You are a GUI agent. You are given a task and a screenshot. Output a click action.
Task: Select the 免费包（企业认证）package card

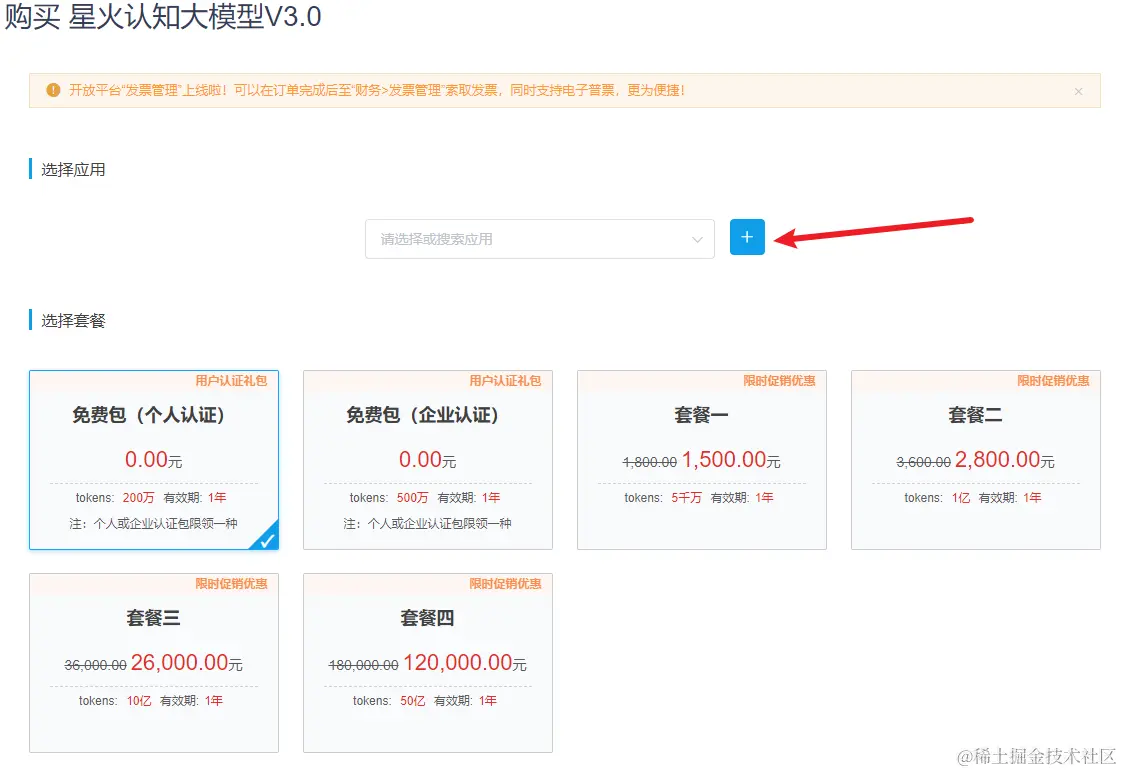coord(428,460)
